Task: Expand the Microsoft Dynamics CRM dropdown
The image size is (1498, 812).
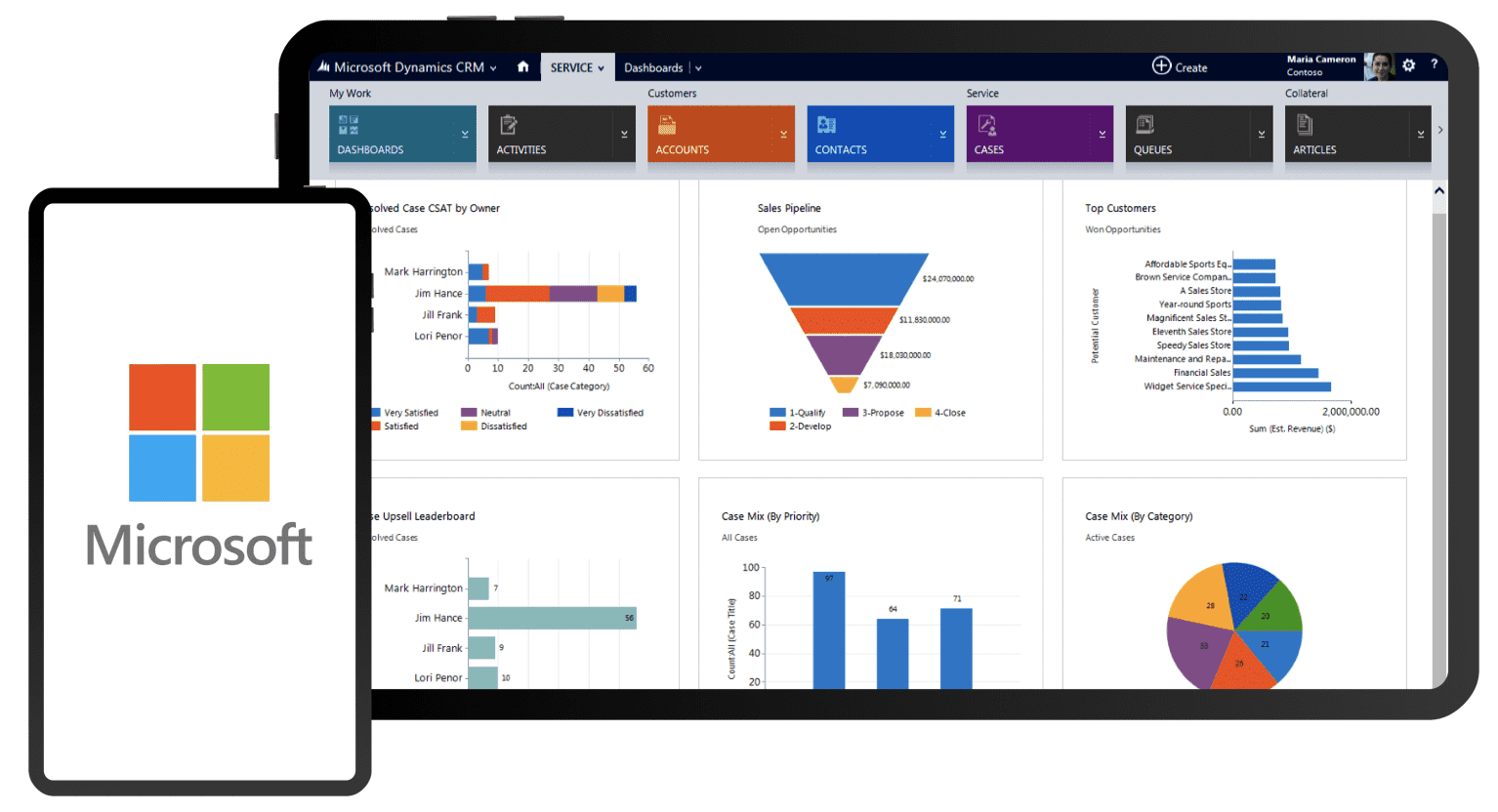Action: point(493,68)
